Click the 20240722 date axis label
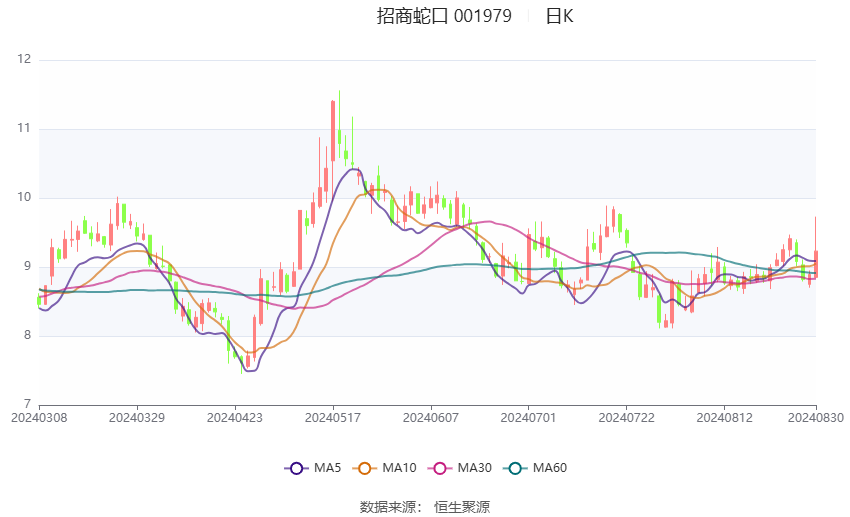Screen dimensions: 850x517 click(627, 418)
